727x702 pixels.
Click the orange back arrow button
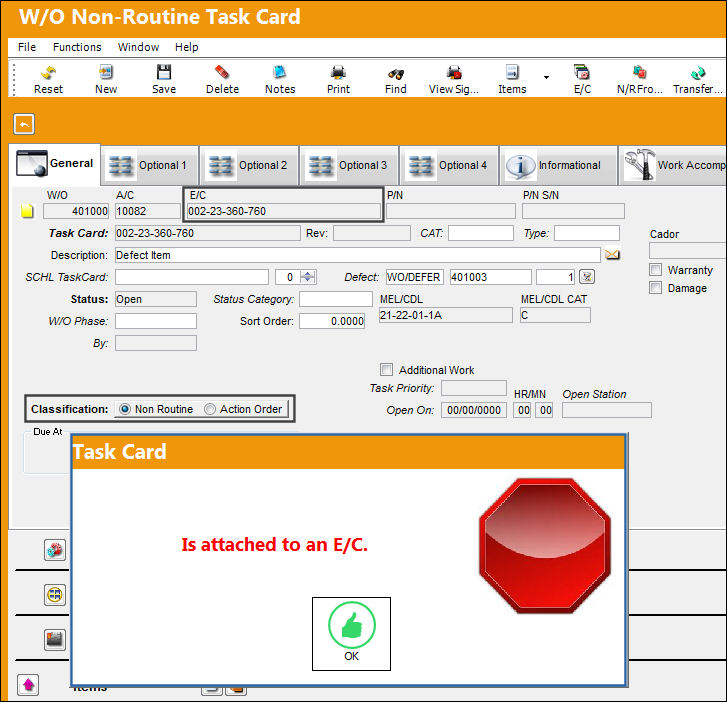point(24,124)
